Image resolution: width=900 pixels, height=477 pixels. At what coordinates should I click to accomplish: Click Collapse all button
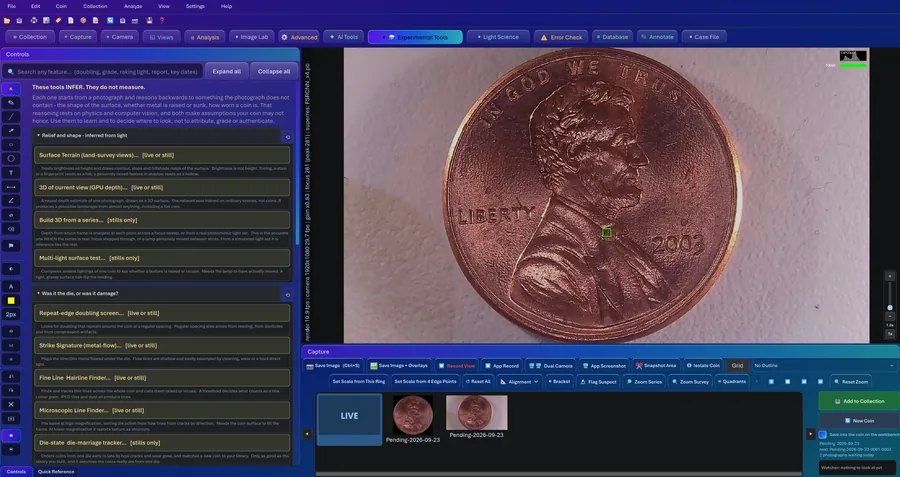[x=274, y=72]
